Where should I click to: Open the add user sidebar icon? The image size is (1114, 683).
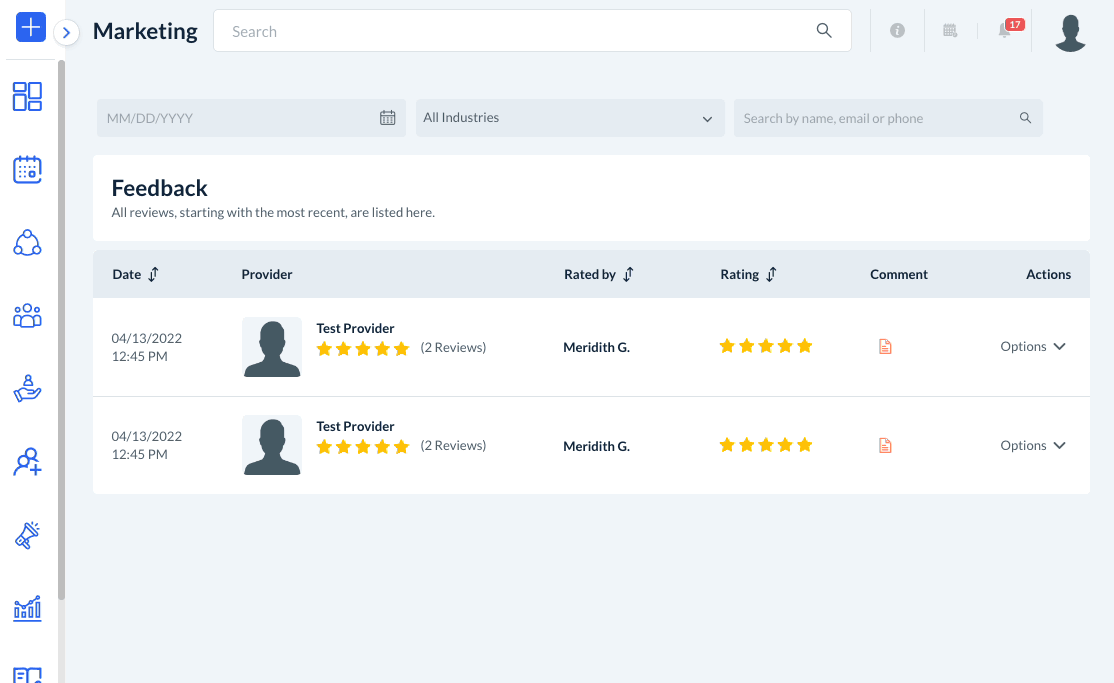pos(27,462)
